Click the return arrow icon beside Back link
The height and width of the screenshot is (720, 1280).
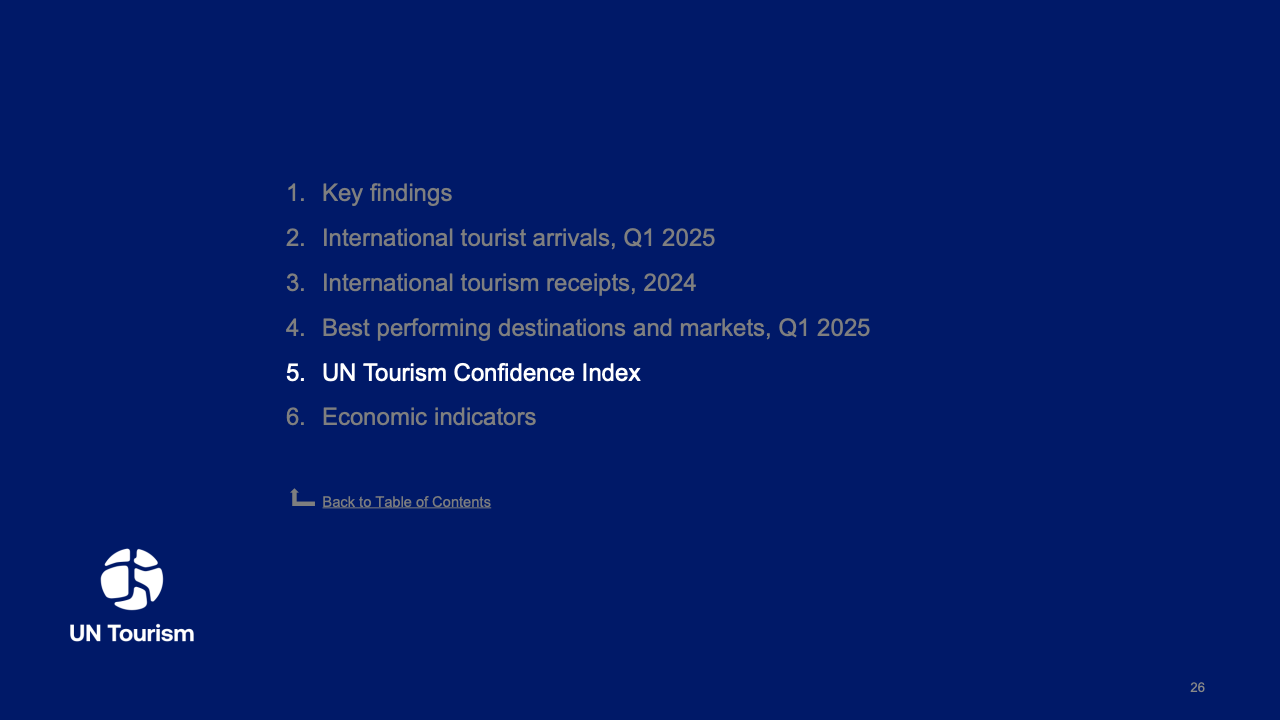point(302,498)
